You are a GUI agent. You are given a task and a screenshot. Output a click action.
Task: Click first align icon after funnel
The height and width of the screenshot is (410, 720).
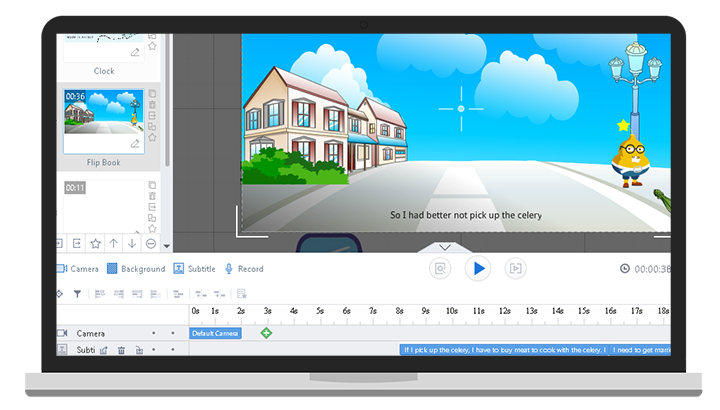tap(100, 294)
